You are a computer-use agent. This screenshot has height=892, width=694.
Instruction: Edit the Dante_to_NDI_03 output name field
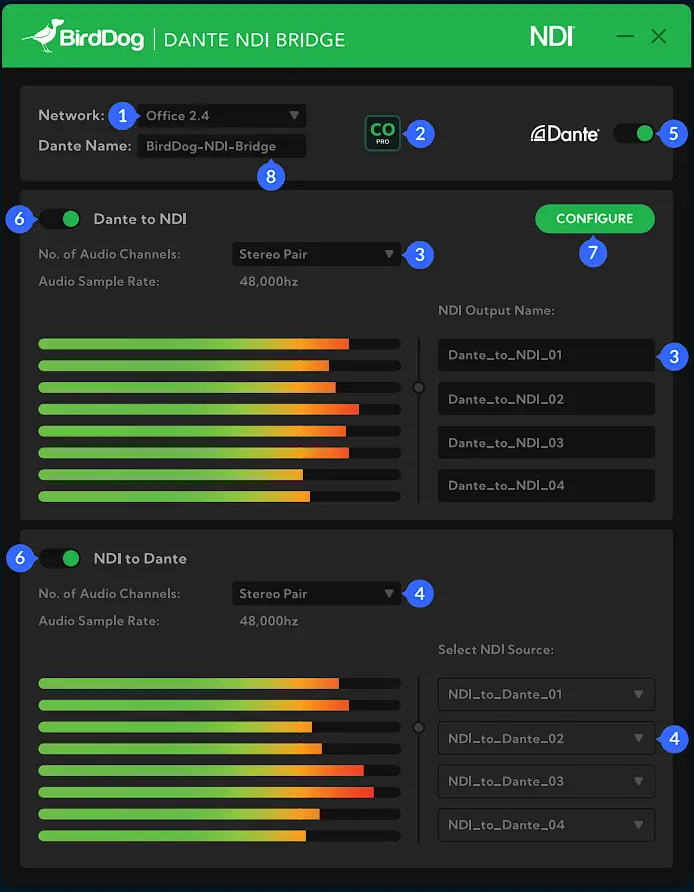[546, 442]
